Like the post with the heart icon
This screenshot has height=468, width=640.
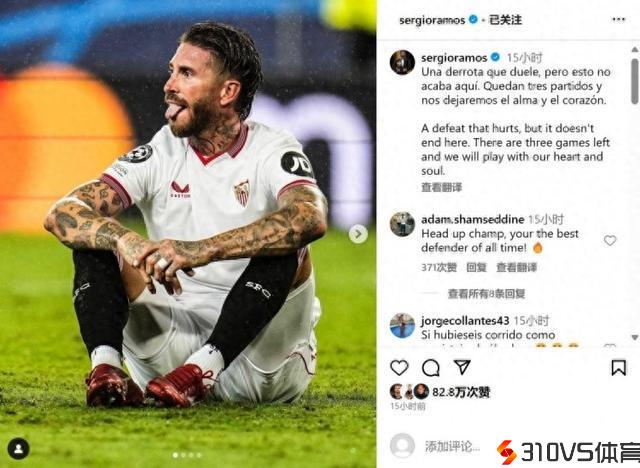point(399,368)
